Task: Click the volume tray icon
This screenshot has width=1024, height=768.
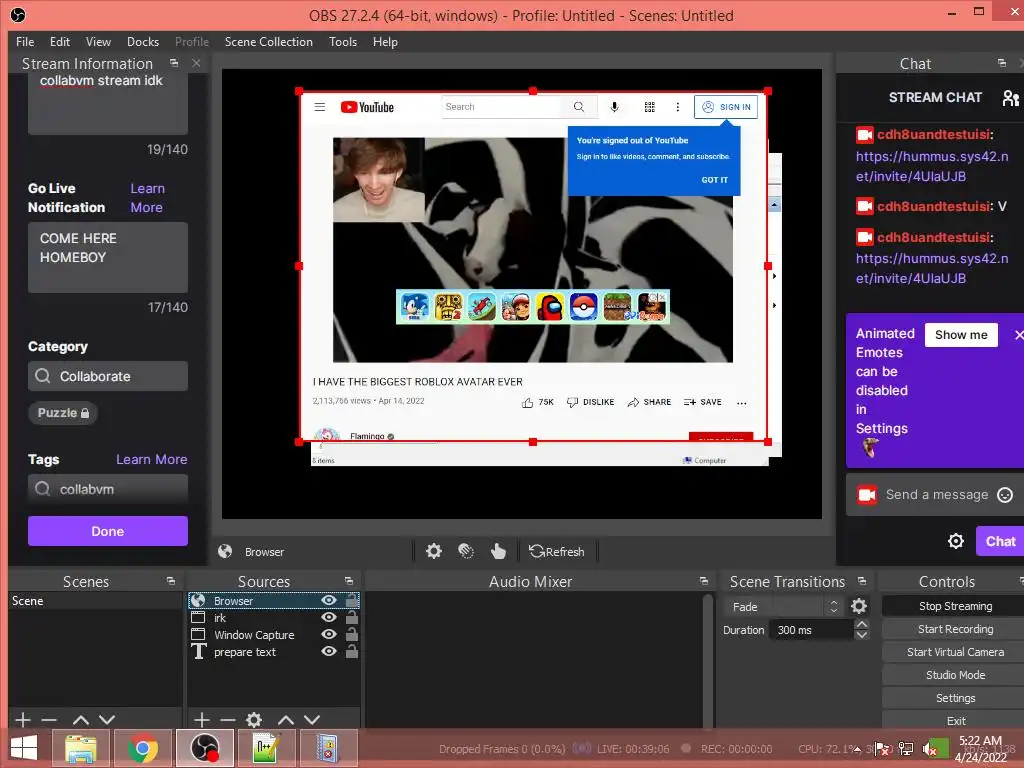Action: coord(929,749)
